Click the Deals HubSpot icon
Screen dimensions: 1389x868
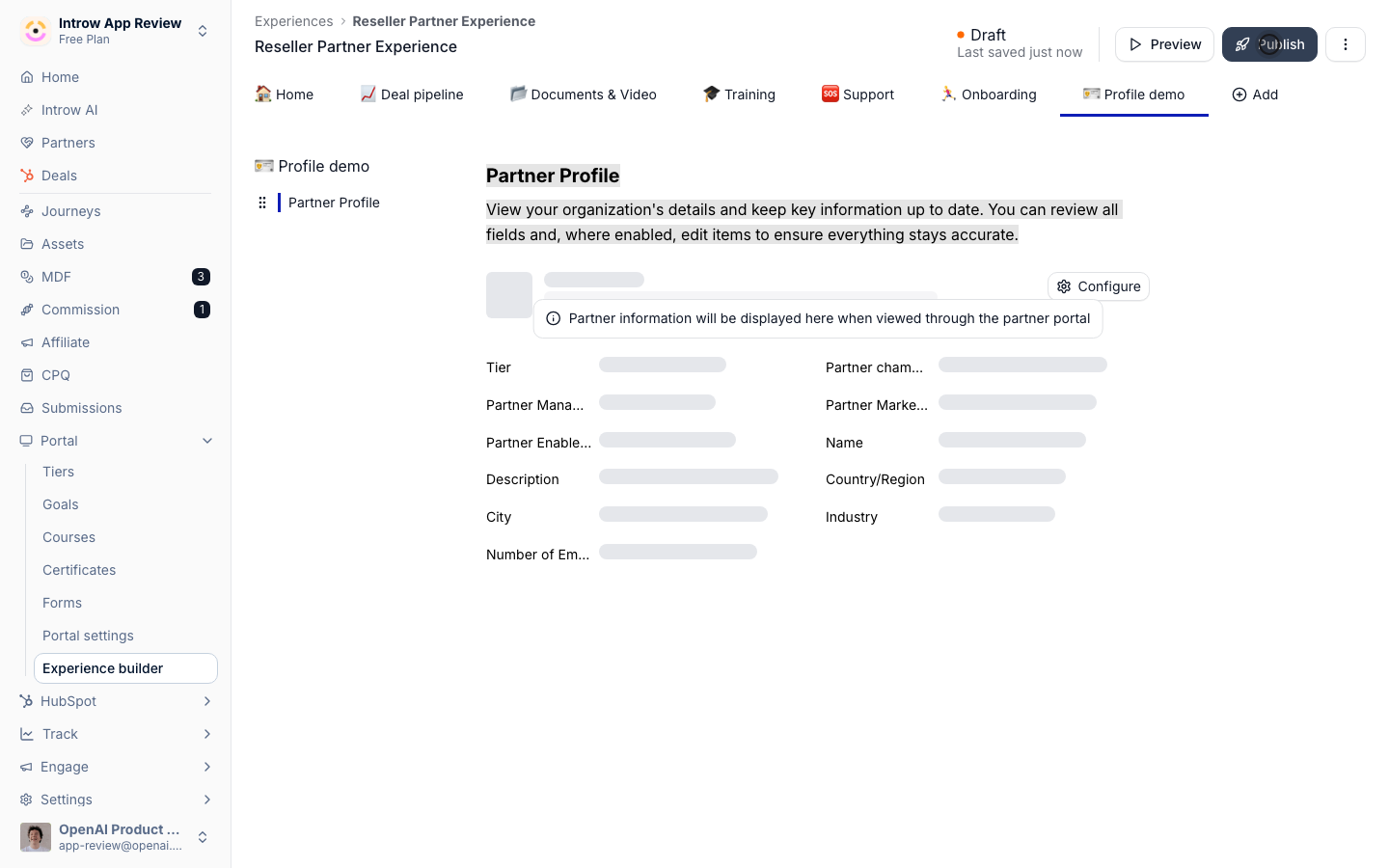27,176
